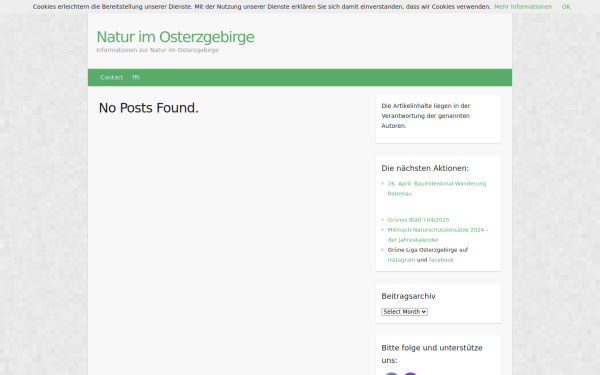This screenshot has width=600, height=375.
Task: Click the 'Bitte folge und unterstütze uns:' heading
Action: [x=432, y=354]
